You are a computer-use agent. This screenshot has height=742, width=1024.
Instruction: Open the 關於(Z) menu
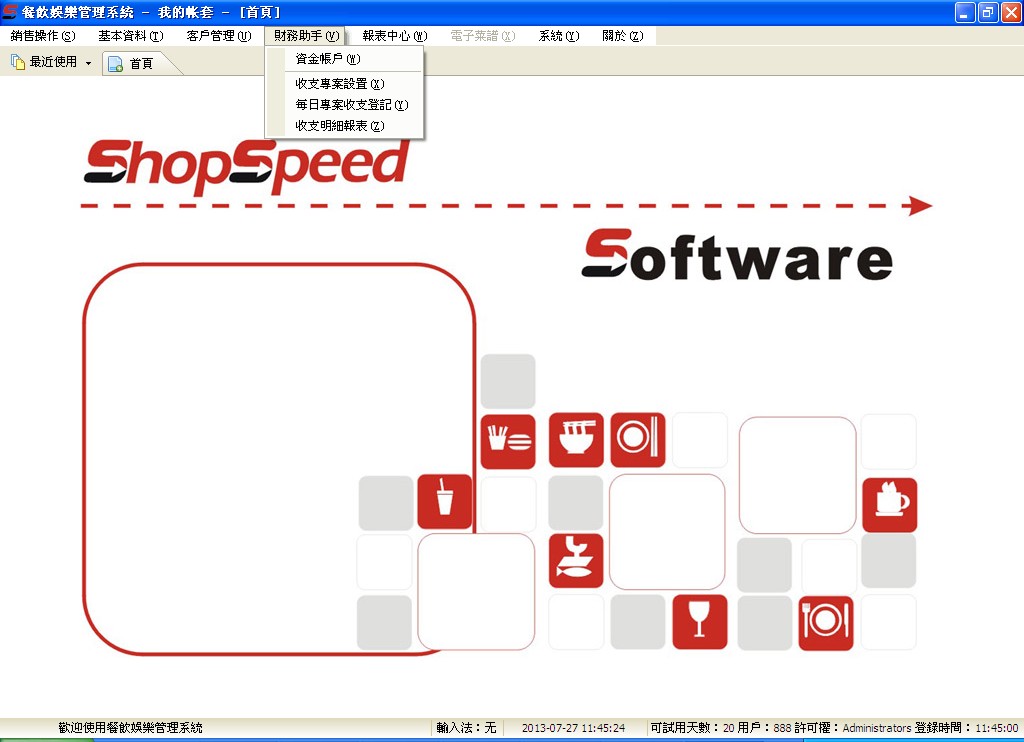point(622,36)
